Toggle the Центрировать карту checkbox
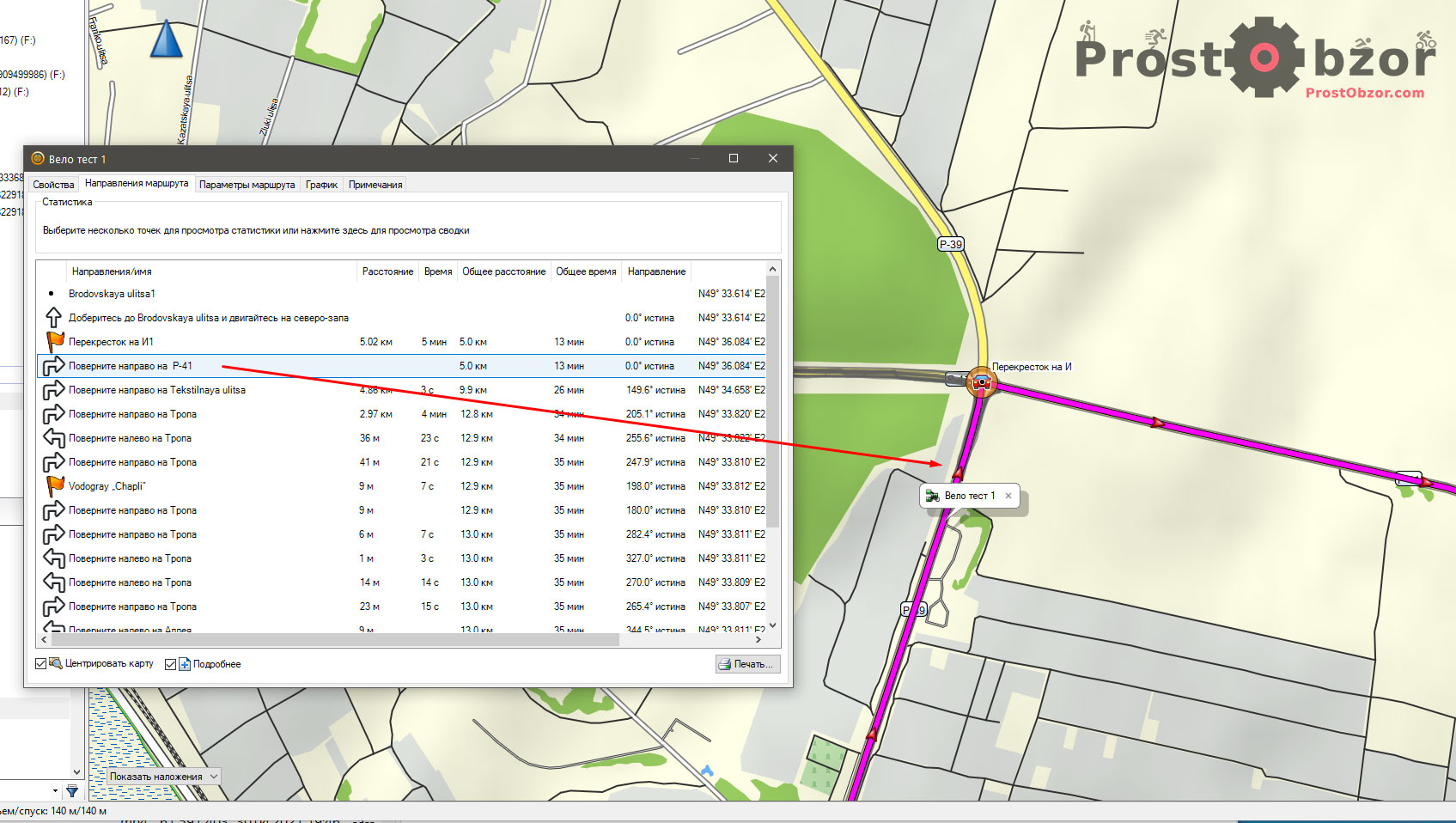 point(41,664)
